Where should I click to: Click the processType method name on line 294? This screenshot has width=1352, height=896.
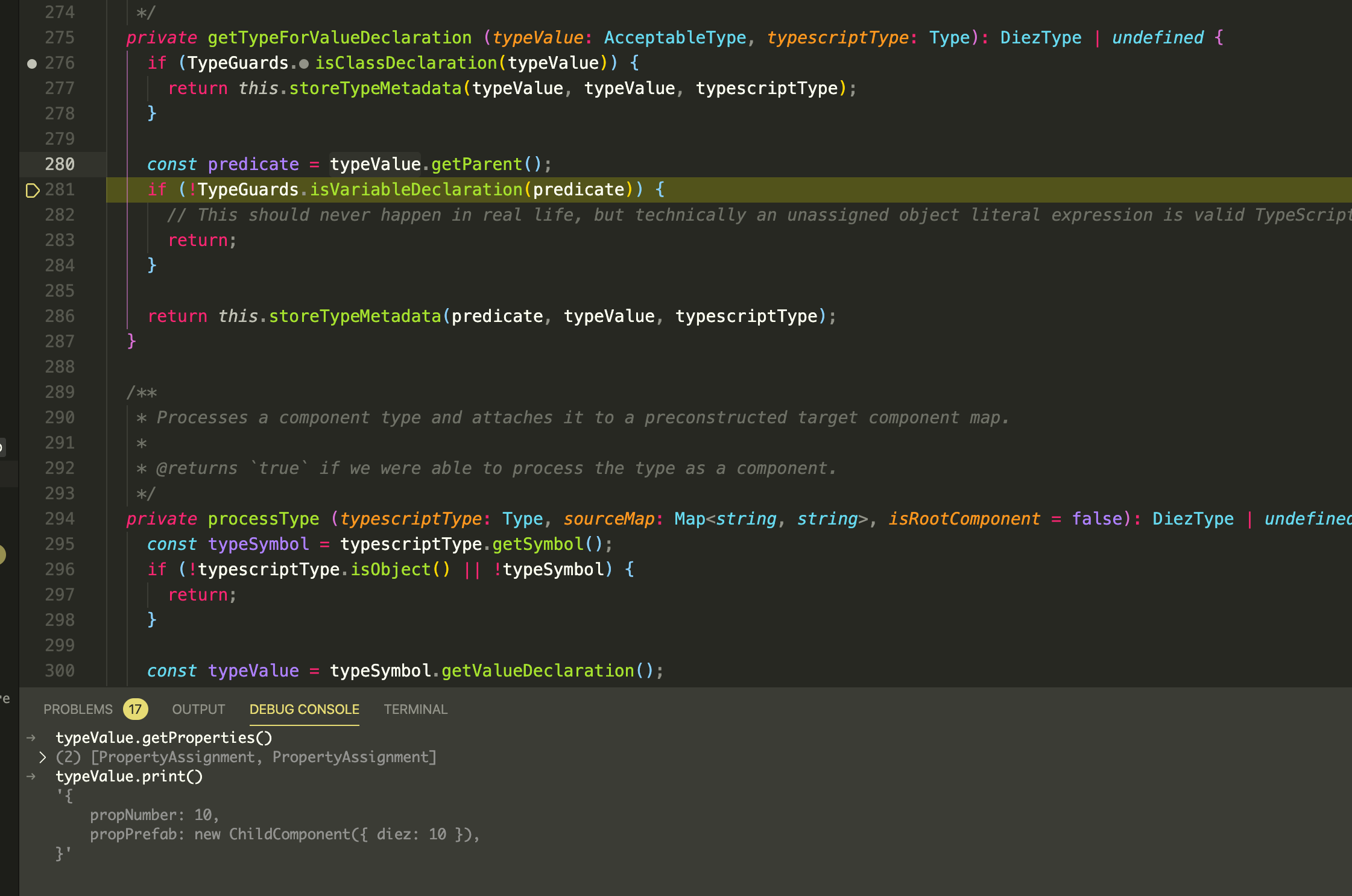[264, 519]
